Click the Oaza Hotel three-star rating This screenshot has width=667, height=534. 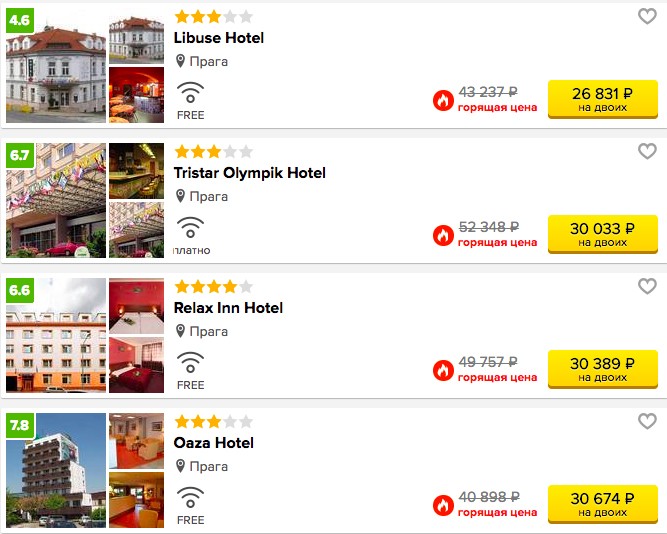coord(214,422)
